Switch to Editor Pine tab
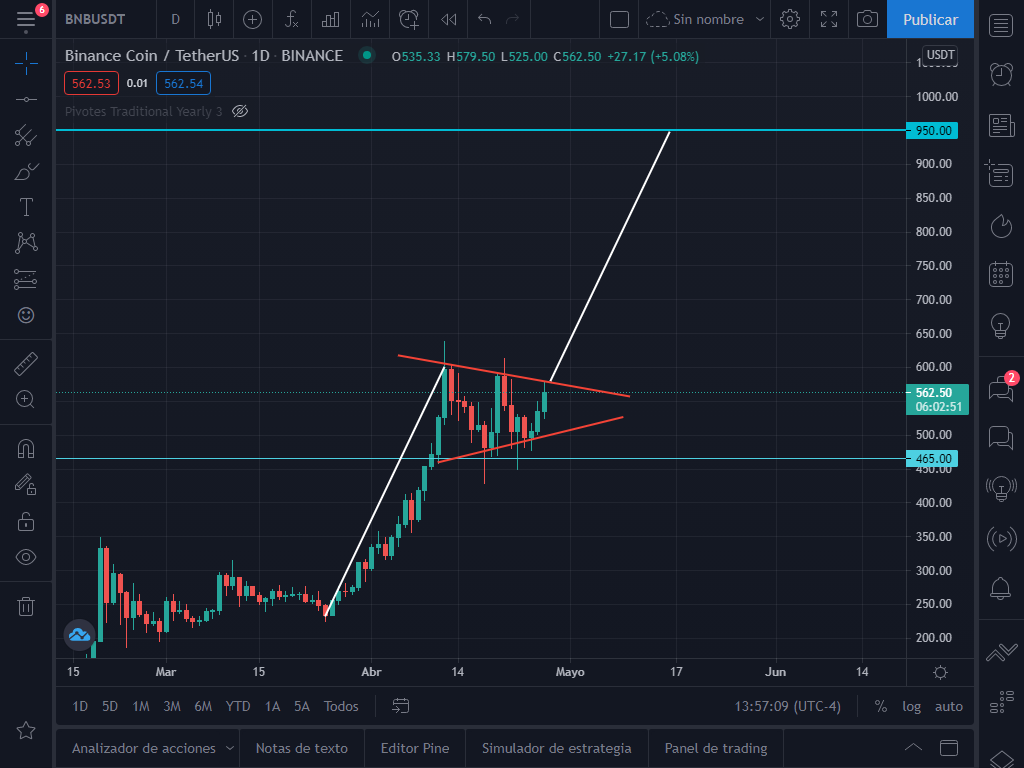Screen dimensions: 1024x768 [415, 748]
